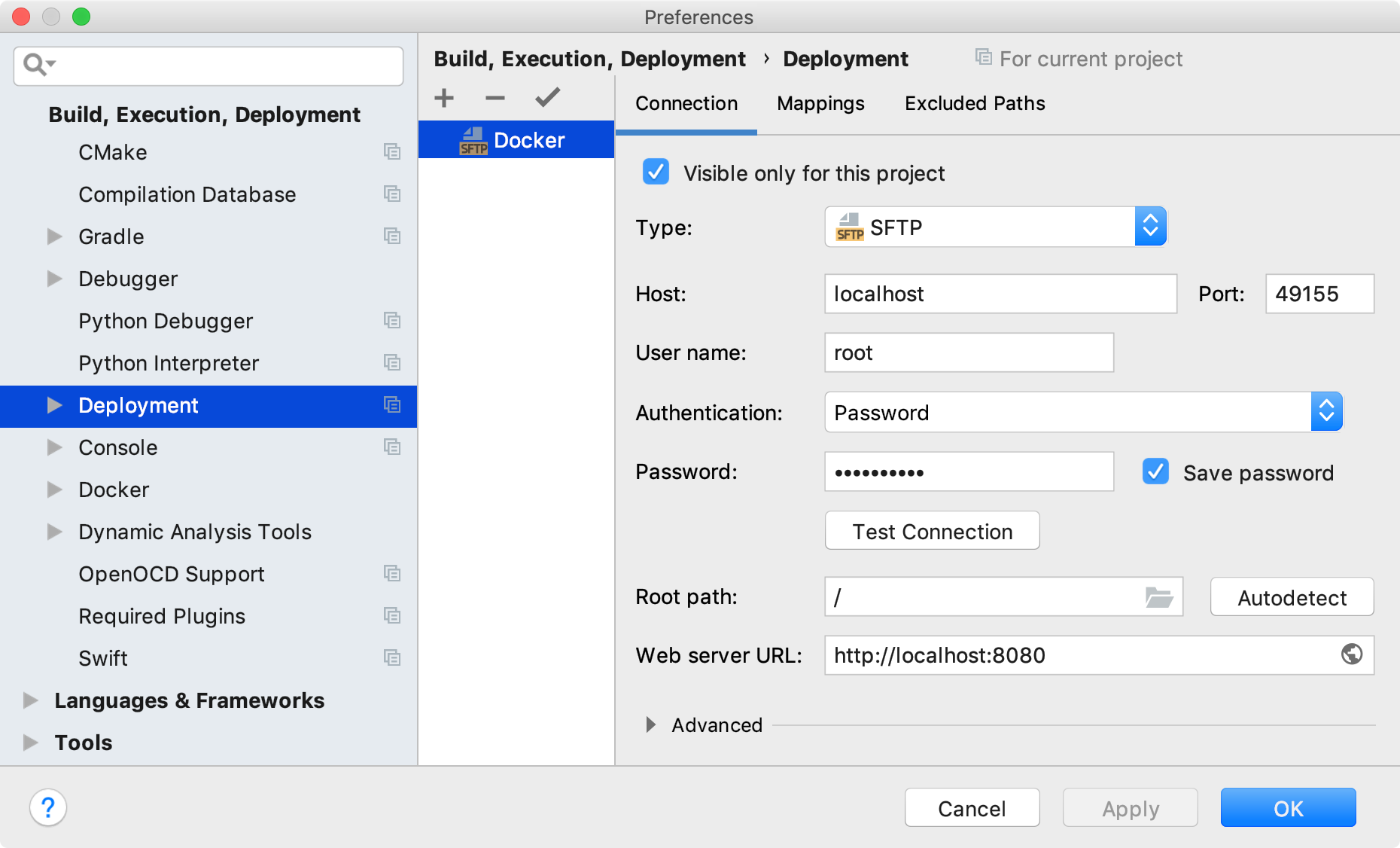The height and width of the screenshot is (848, 1400).
Task: Click the preferences search box
Action: tap(208, 66)
